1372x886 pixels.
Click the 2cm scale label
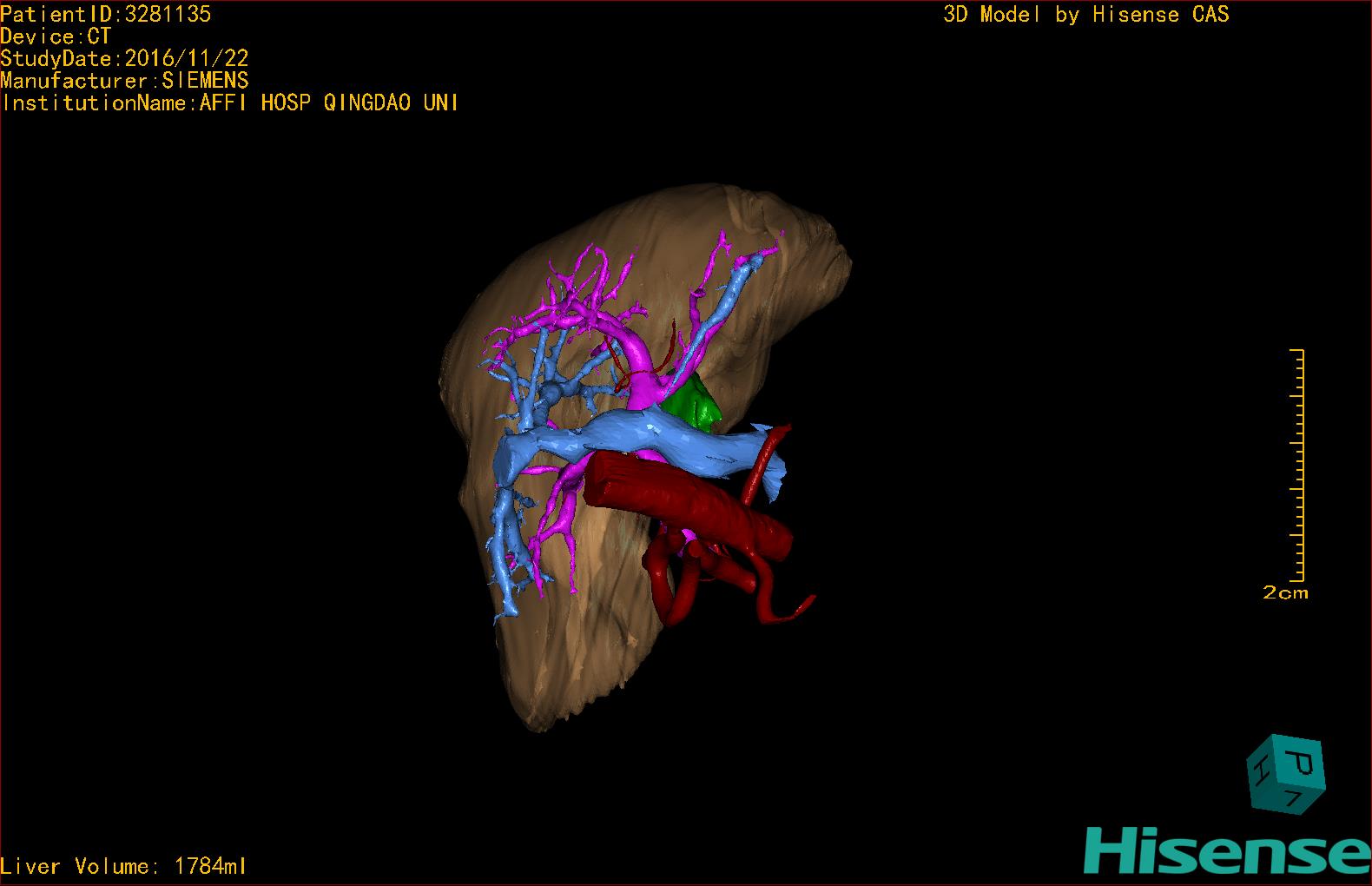tap(1285, 592)
